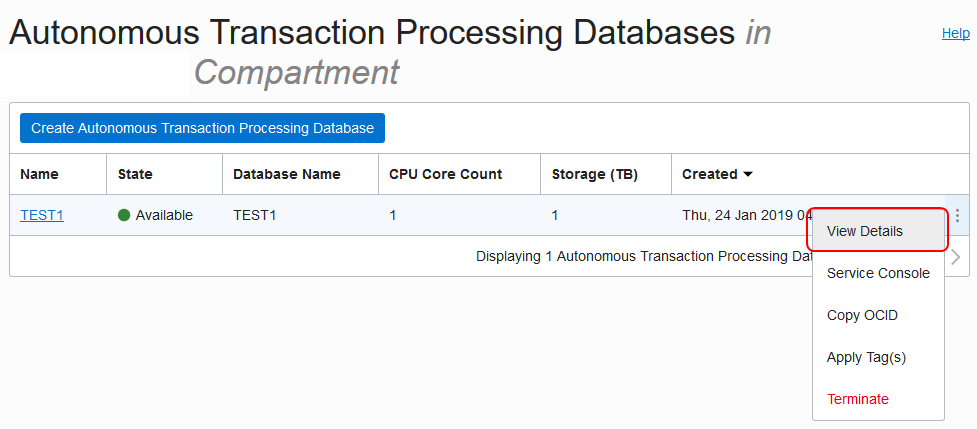
Task: Click Terminate in the actions menu
Action: pos(857,399)
